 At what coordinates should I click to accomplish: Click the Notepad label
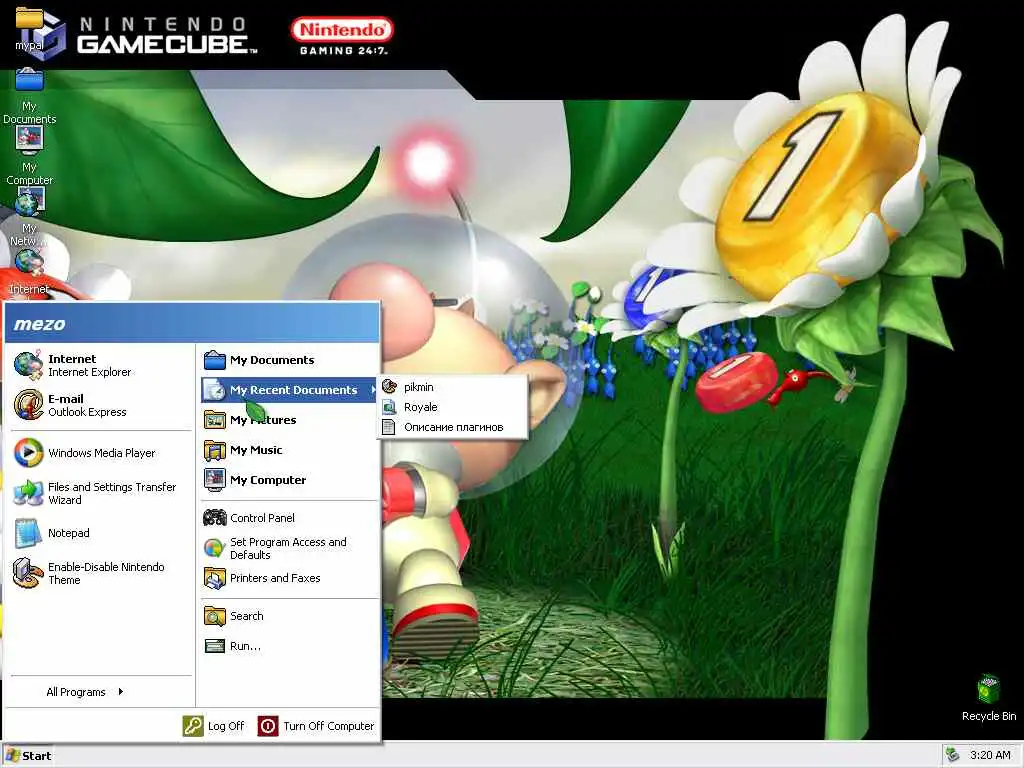[x=69, y=533]
